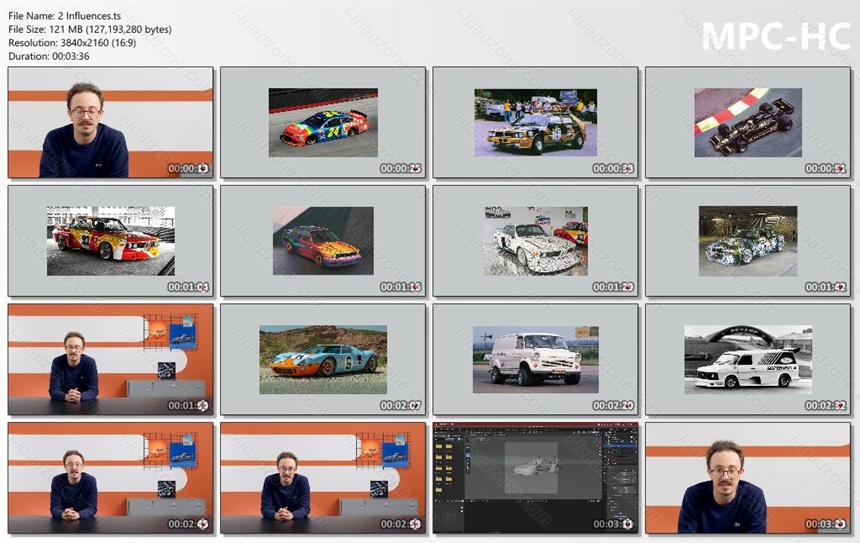The image size is (860, 543).
Task: Select the thumbnail of the presenter at 00:00:13
Action: (110, 122)
